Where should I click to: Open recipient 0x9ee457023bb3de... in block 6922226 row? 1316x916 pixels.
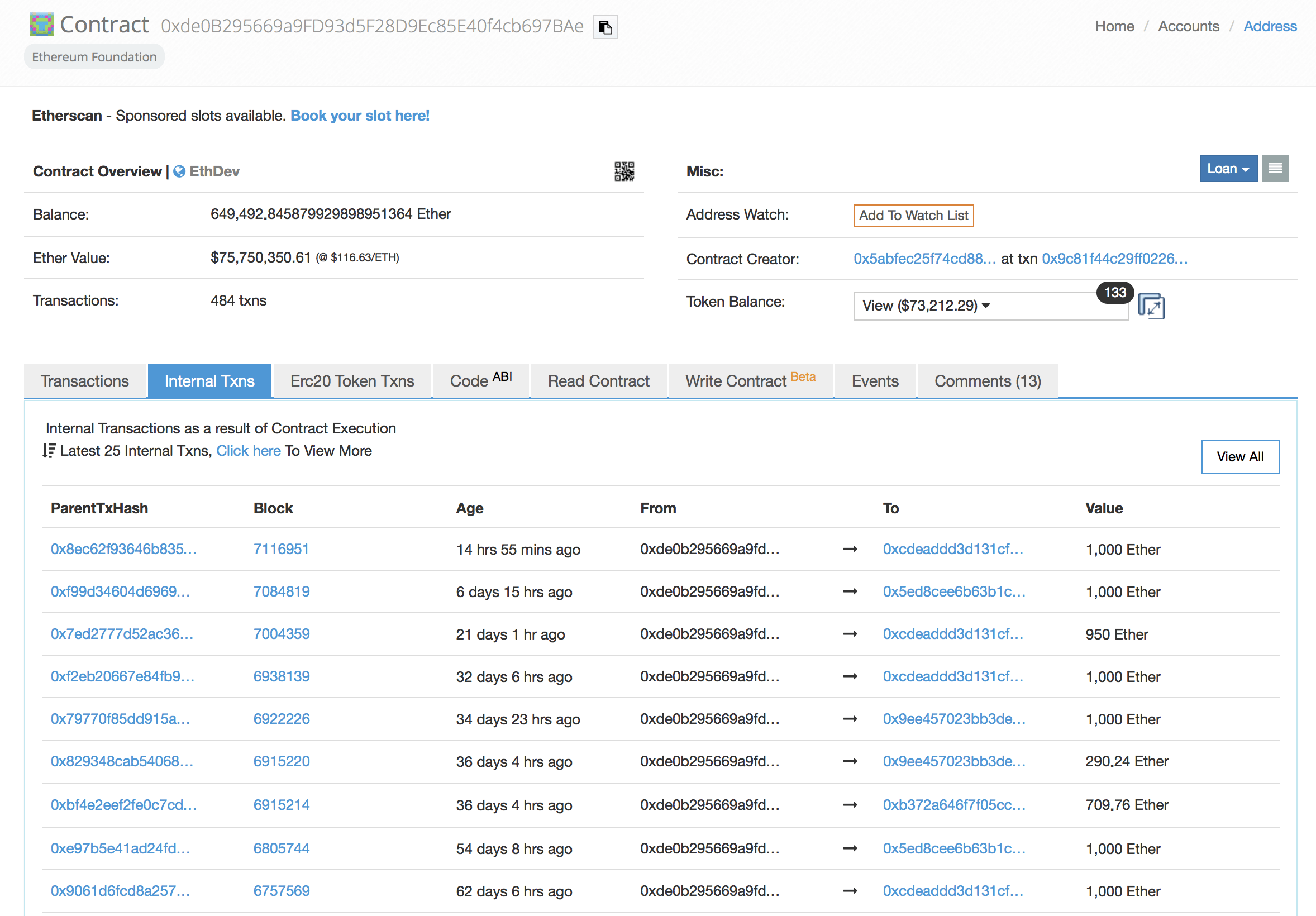tap(953, 719)
